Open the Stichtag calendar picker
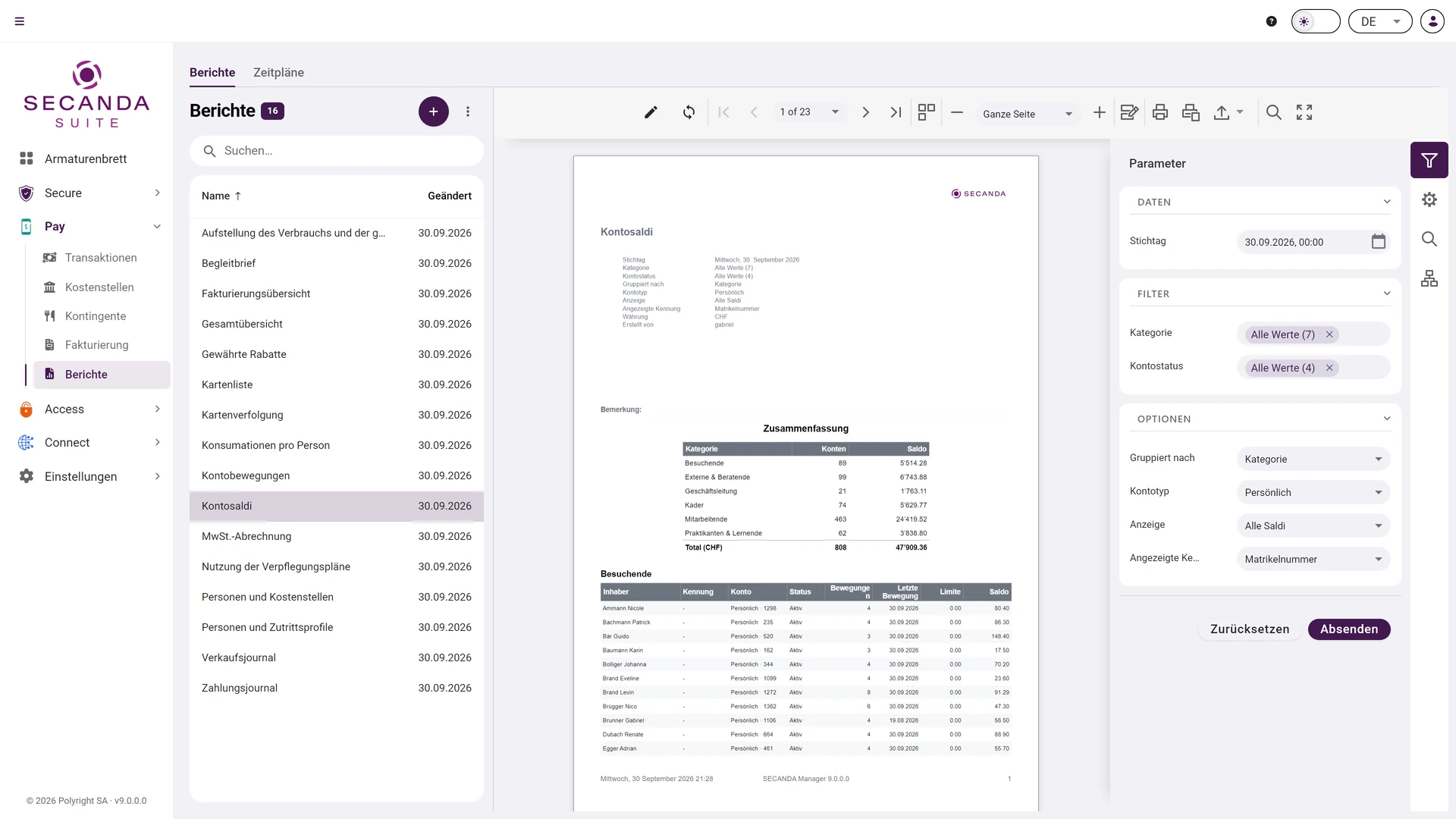Screen dimensions: 1456x819 (1379, 242)
